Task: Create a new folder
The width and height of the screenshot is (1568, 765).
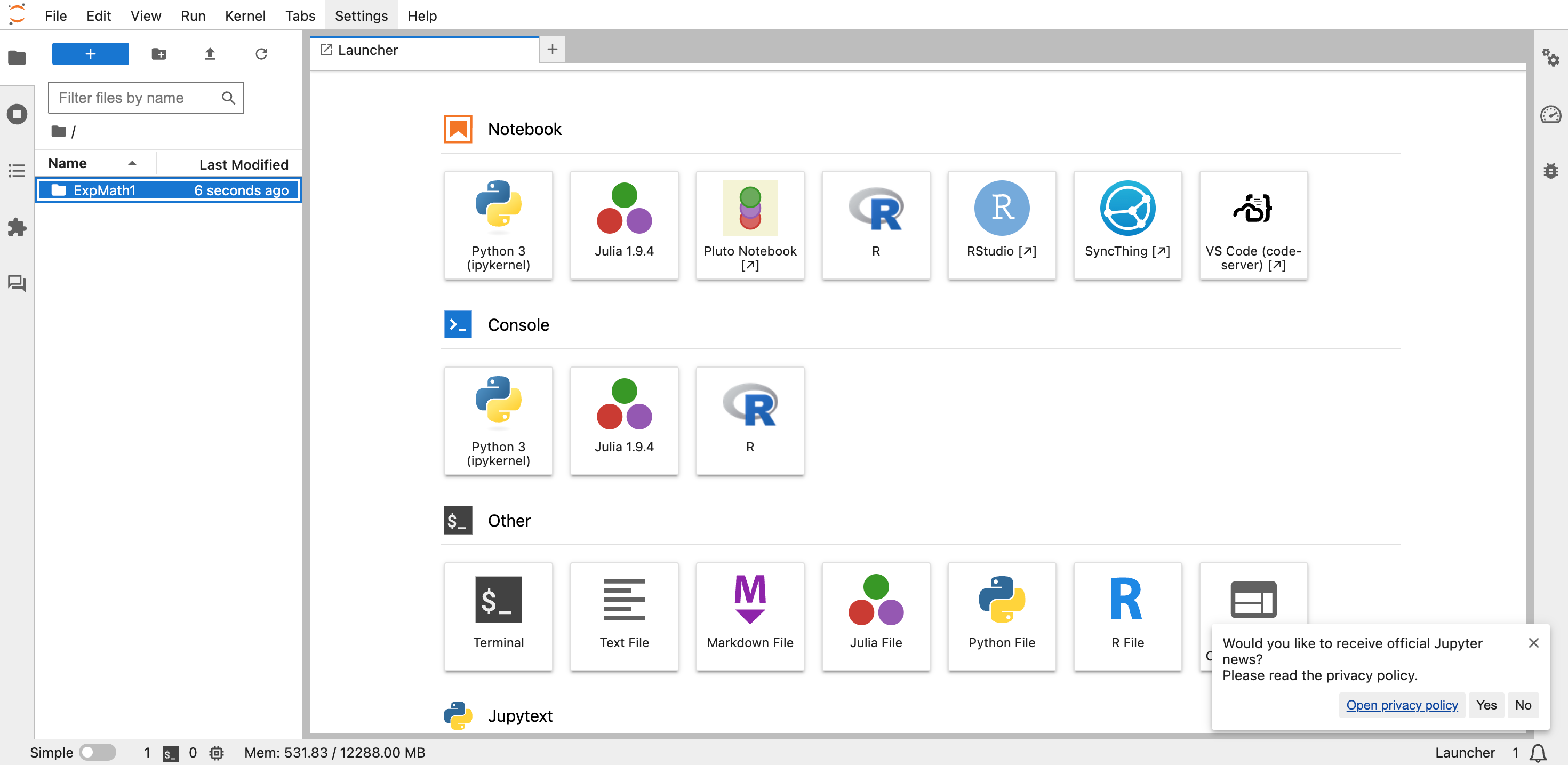Action: coord(159,53)
